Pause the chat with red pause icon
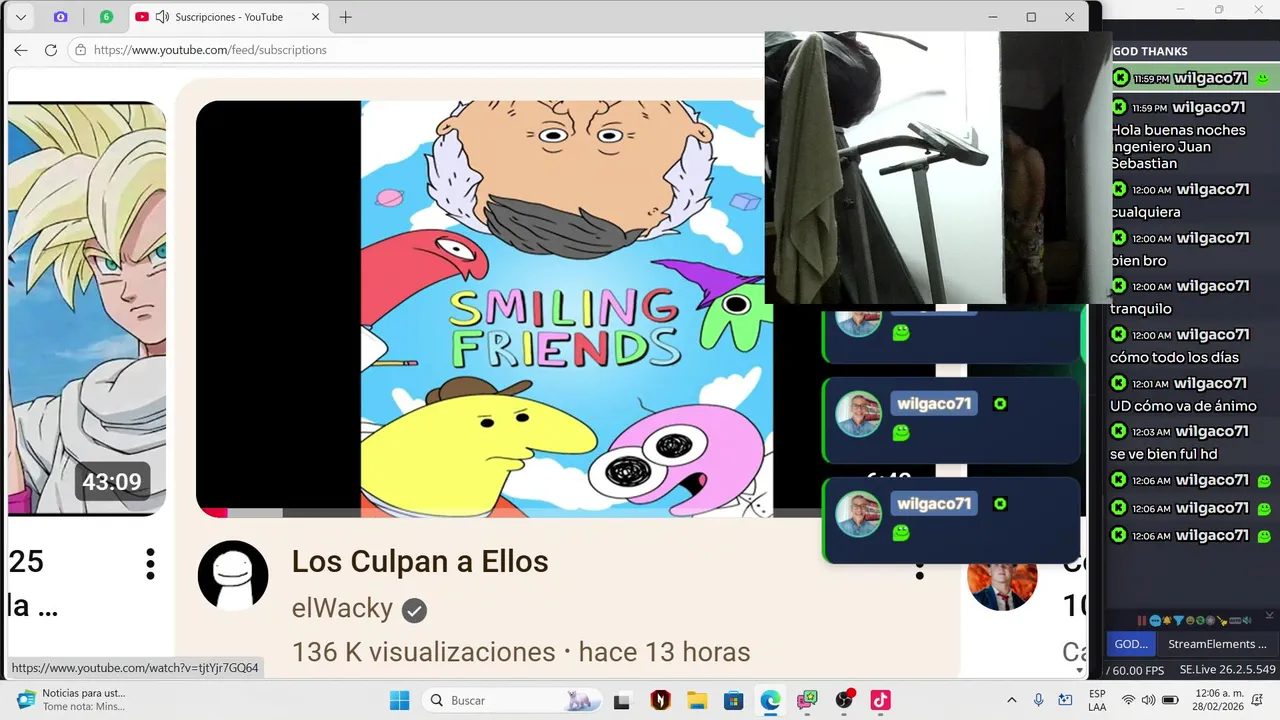The width and height of the screenshot is (1280, 720). (x=1142, y=620)
